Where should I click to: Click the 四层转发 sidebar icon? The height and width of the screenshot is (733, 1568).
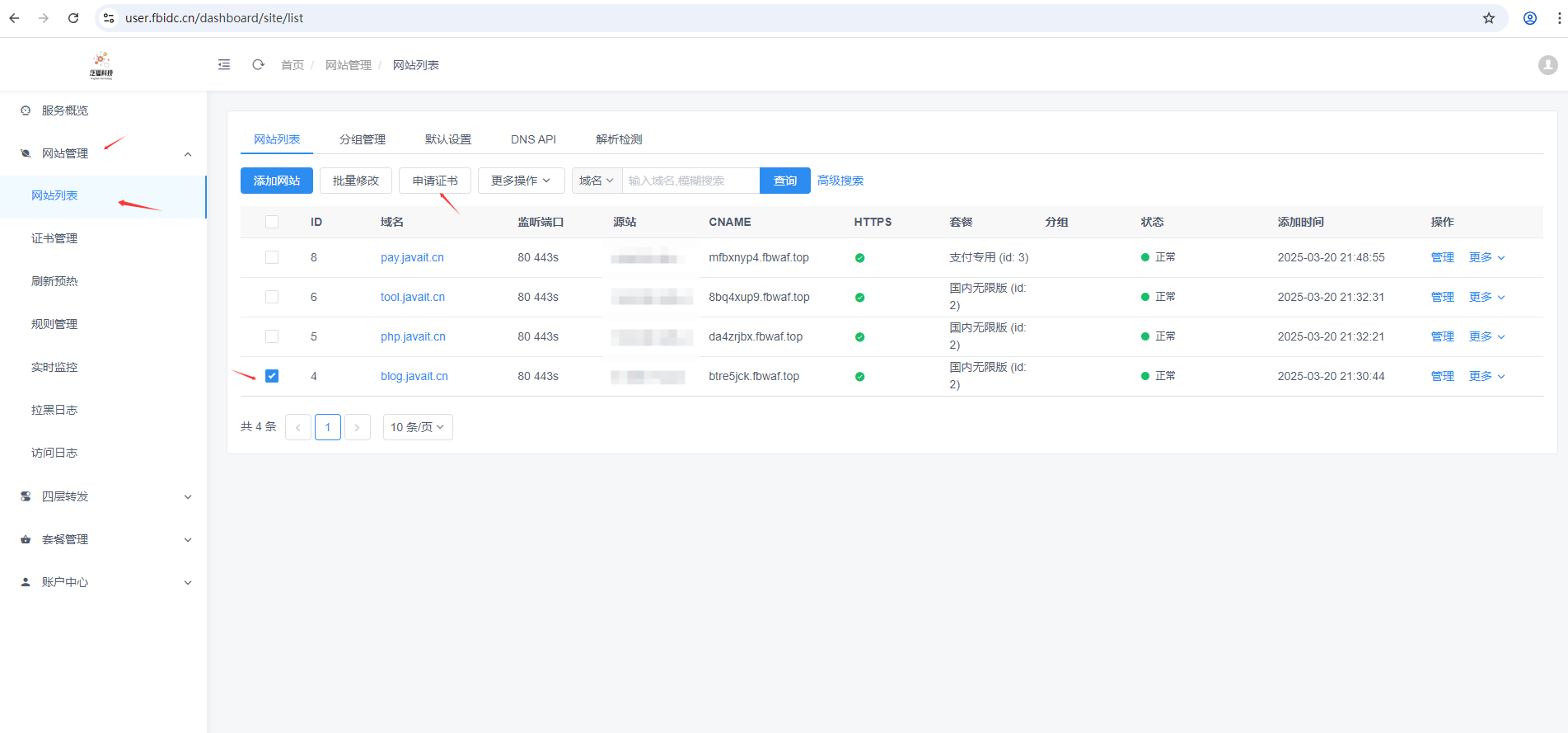(26, 496)
